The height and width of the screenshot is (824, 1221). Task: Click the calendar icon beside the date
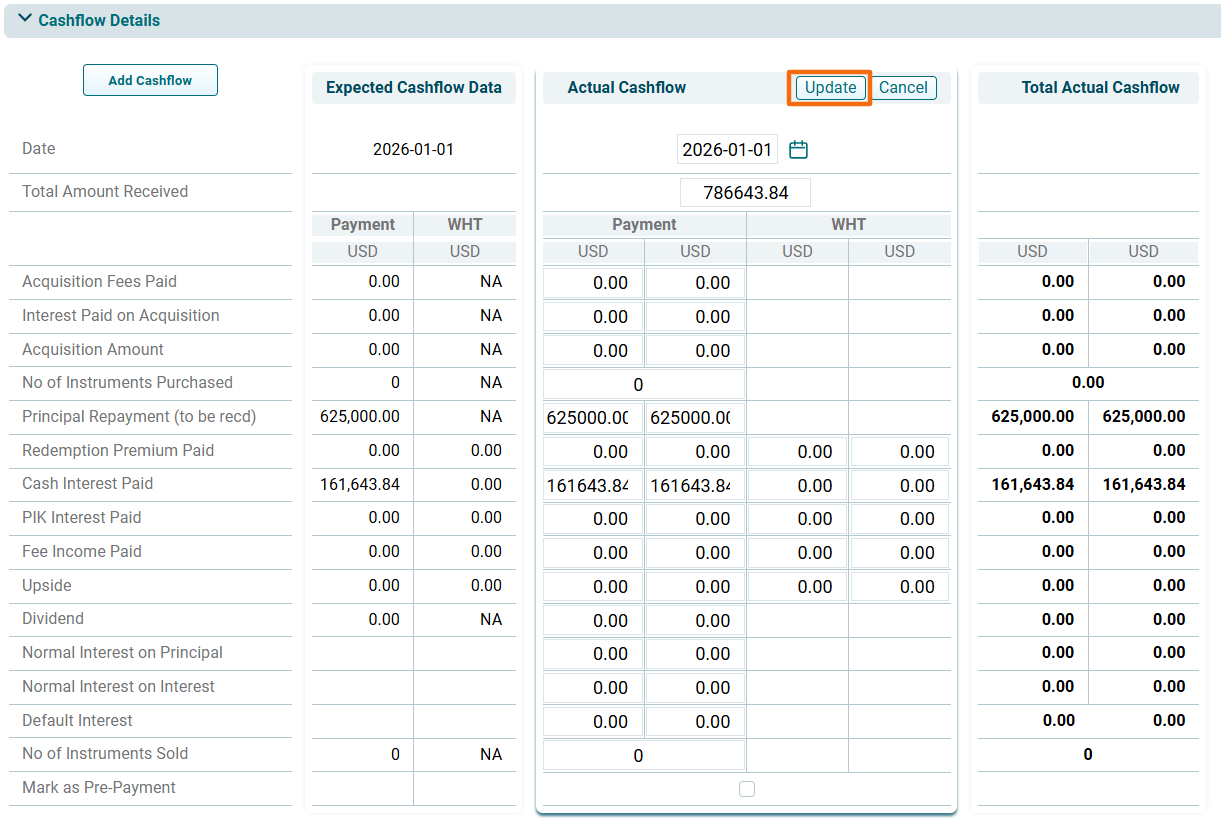798,150
